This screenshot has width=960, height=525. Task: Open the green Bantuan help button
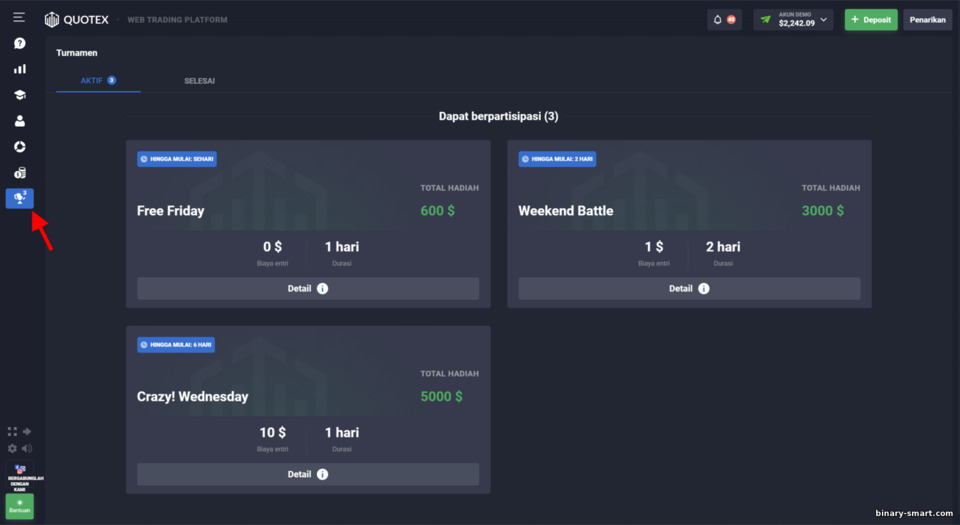click(x=20, y=507)
